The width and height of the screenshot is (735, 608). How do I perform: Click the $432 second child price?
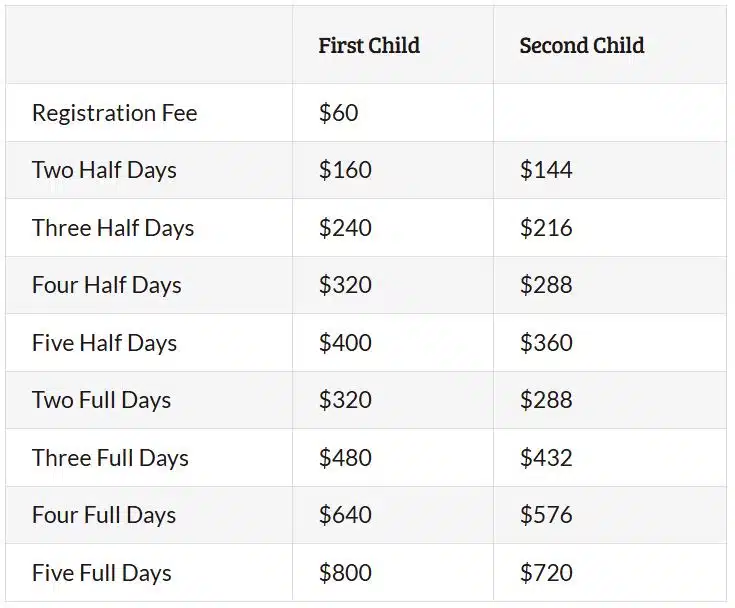tap(546, 458)
